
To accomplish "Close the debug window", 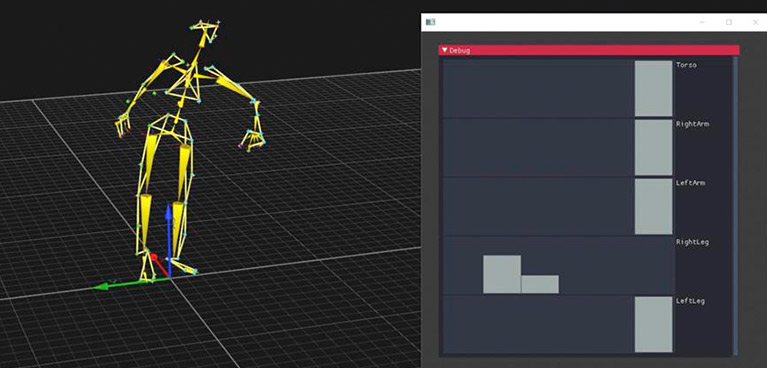I will (755, 23).
